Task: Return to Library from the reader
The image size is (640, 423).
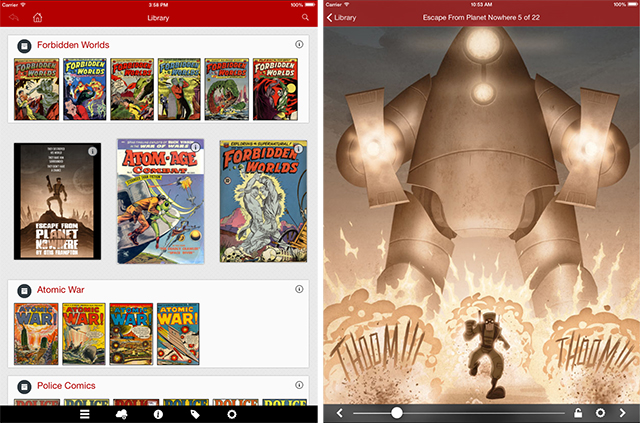Action: (x=342, y=18)
